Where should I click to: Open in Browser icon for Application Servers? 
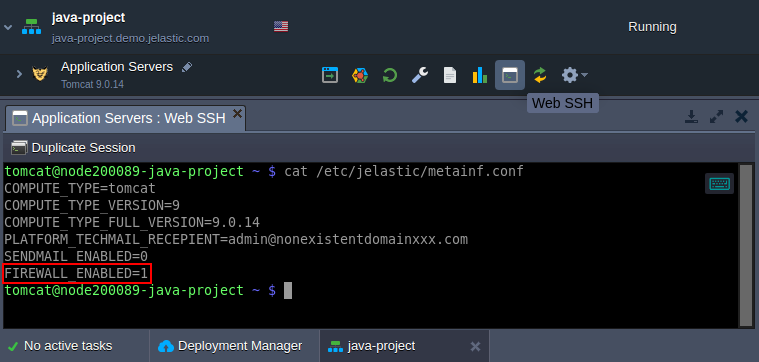[x=330, y=75]
